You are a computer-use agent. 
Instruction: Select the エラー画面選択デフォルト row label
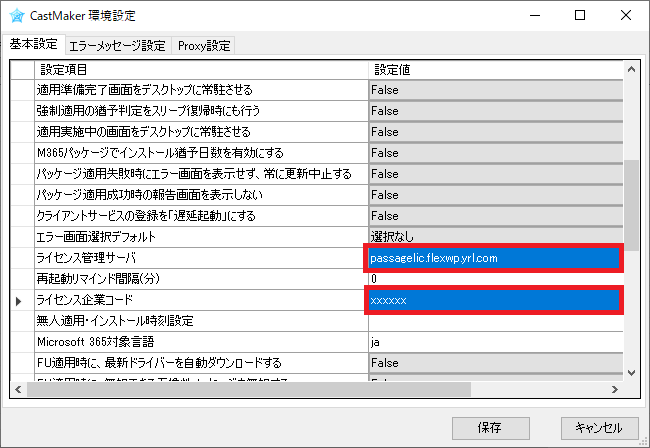201,237
